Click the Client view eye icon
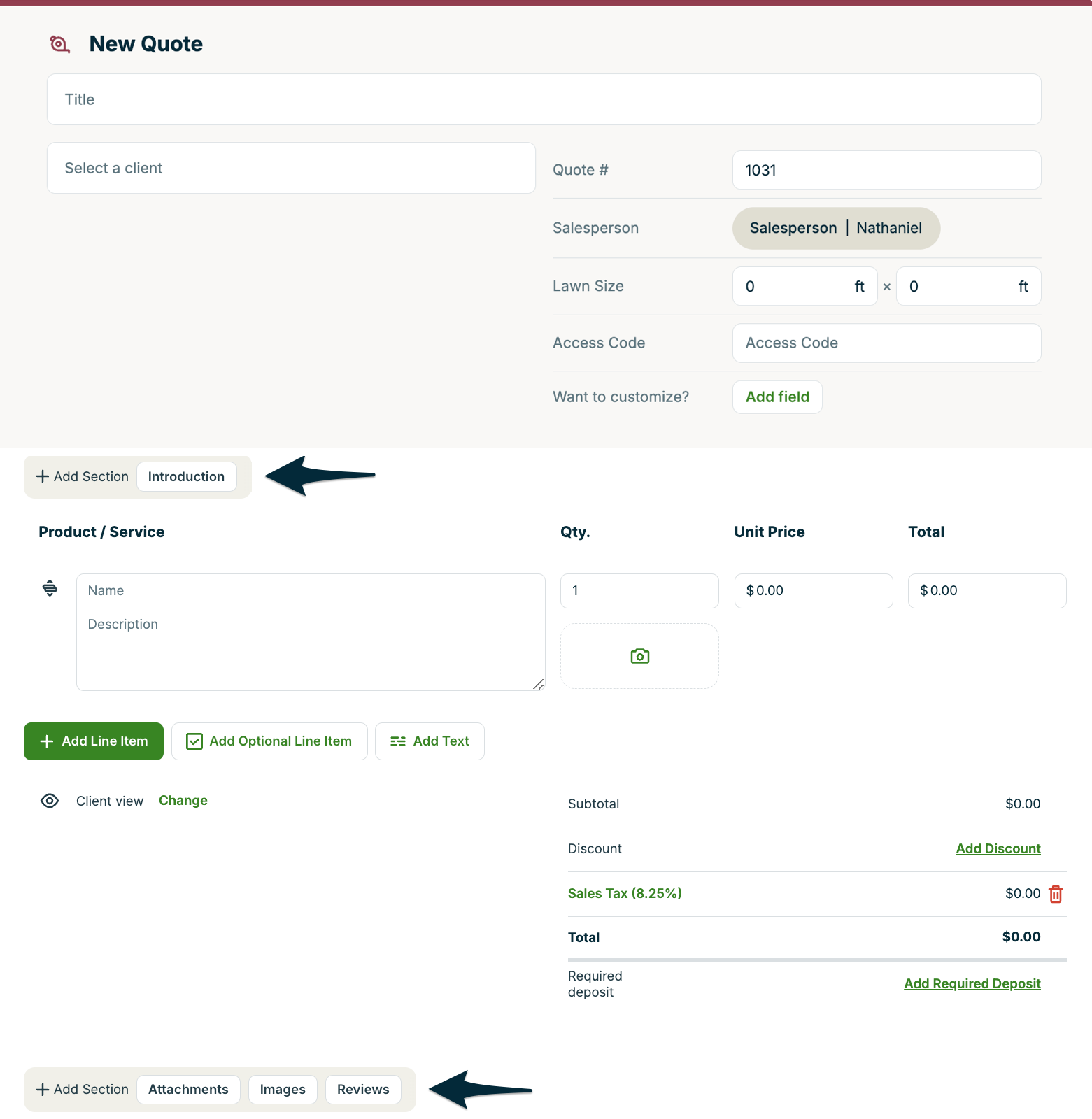The height and width of the screenshot is (1119, 1092). point(50,801)
